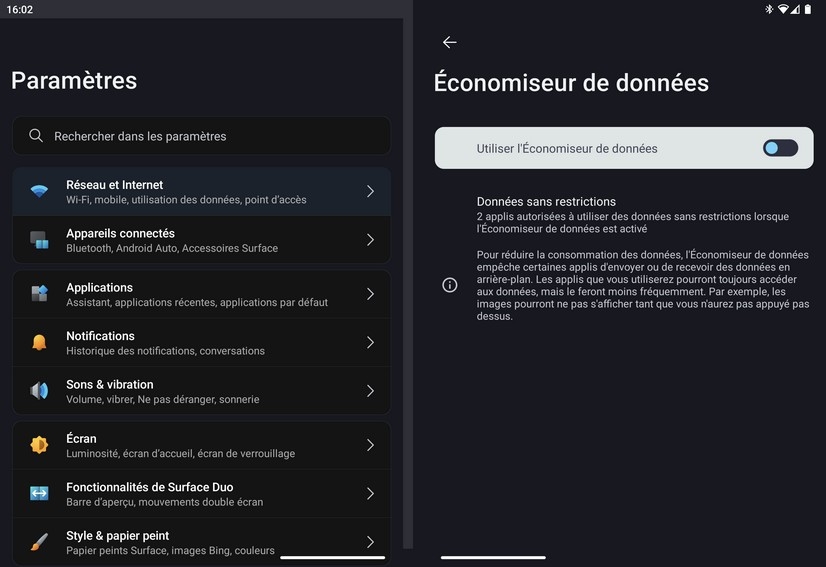Open the Applications settings entry
This screenshot has width=826, height=567.
200,294
